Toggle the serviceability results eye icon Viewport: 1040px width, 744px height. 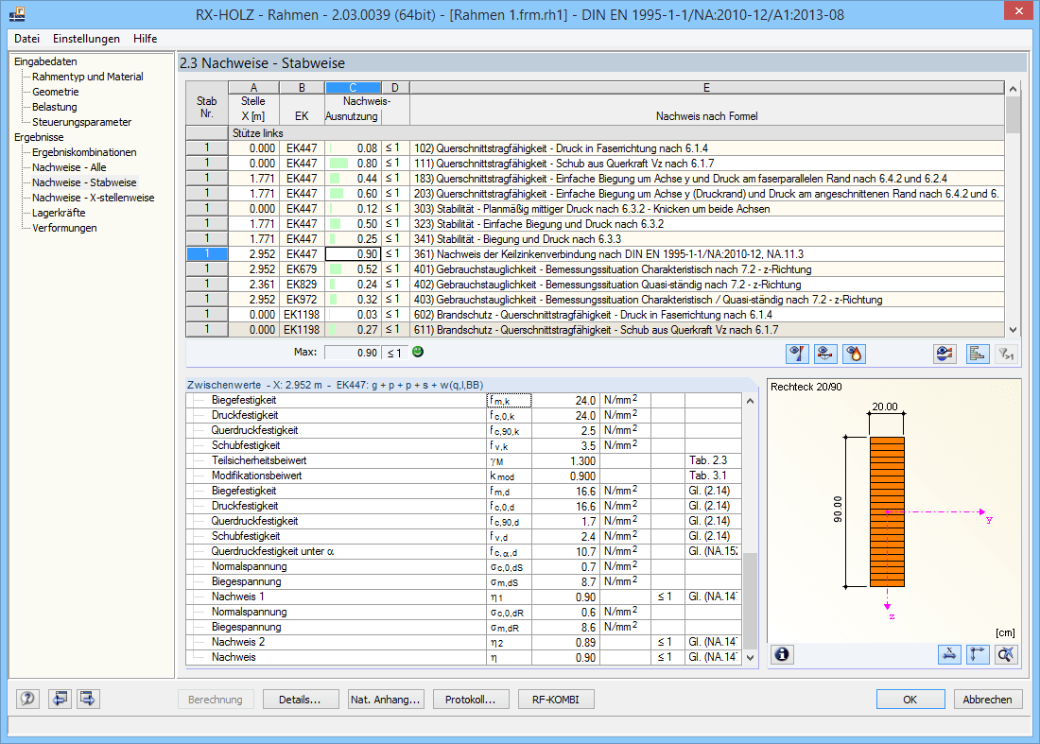(x=825, y=354)
